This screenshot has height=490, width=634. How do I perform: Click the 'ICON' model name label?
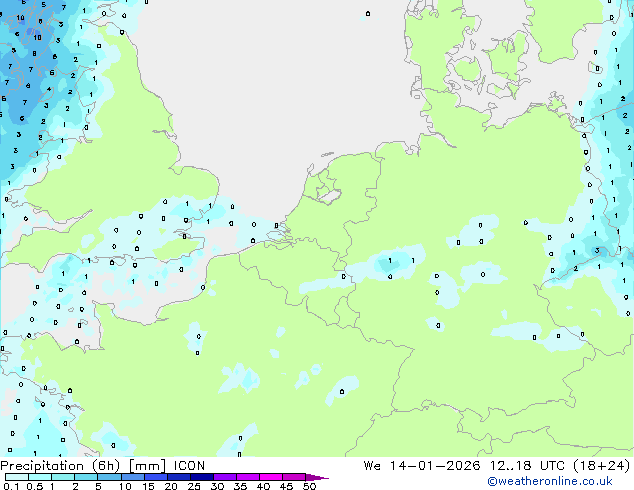pos(189,466)
